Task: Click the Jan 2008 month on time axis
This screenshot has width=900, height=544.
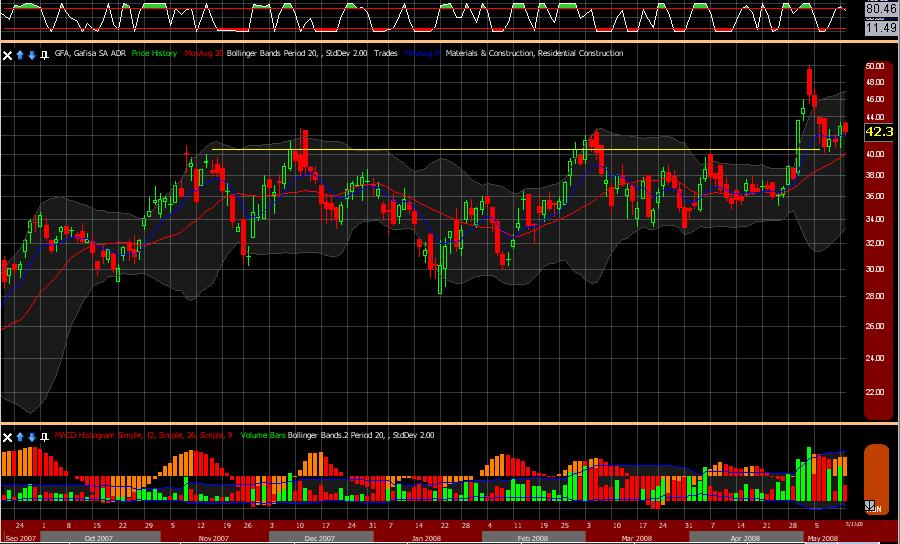Action: tap(430, 538)
